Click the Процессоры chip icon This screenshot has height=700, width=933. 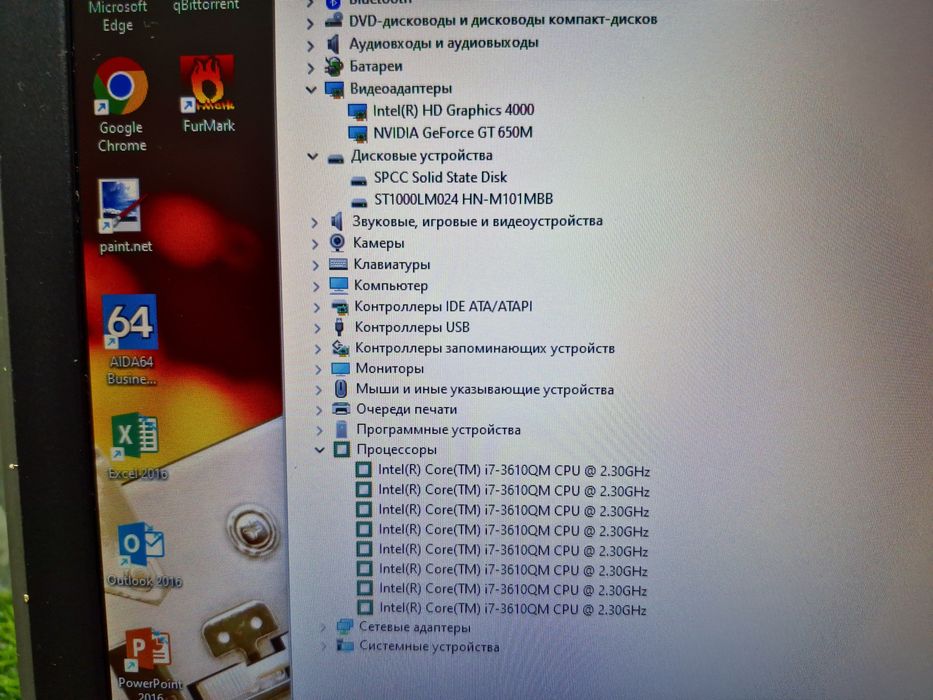coord(342,449)
